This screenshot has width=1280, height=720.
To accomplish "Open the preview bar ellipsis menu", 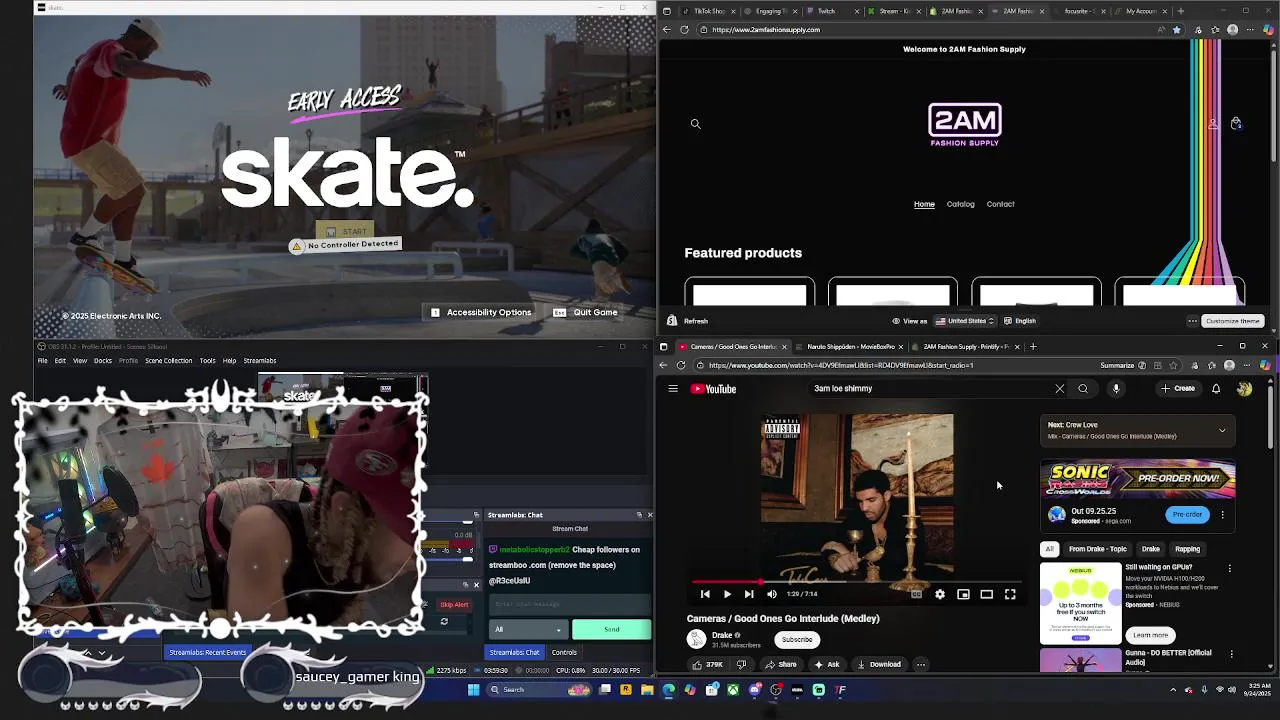I will pyautogui.click(x=1192, y=321).
